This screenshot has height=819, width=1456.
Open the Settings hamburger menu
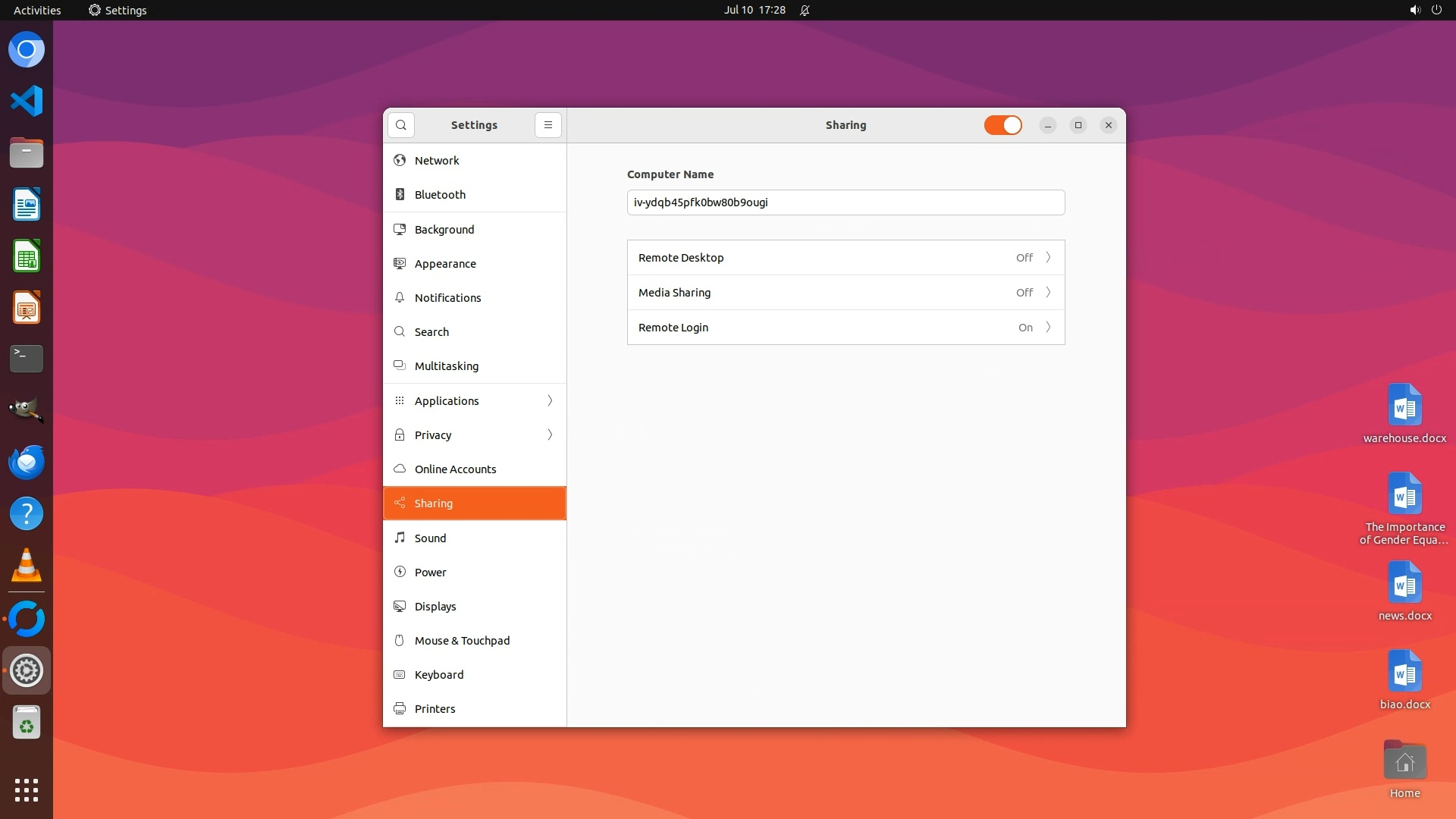point(548,125)
